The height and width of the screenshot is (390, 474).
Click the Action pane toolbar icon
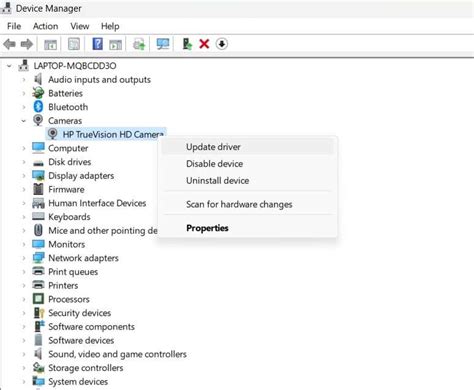coord(115,44)
